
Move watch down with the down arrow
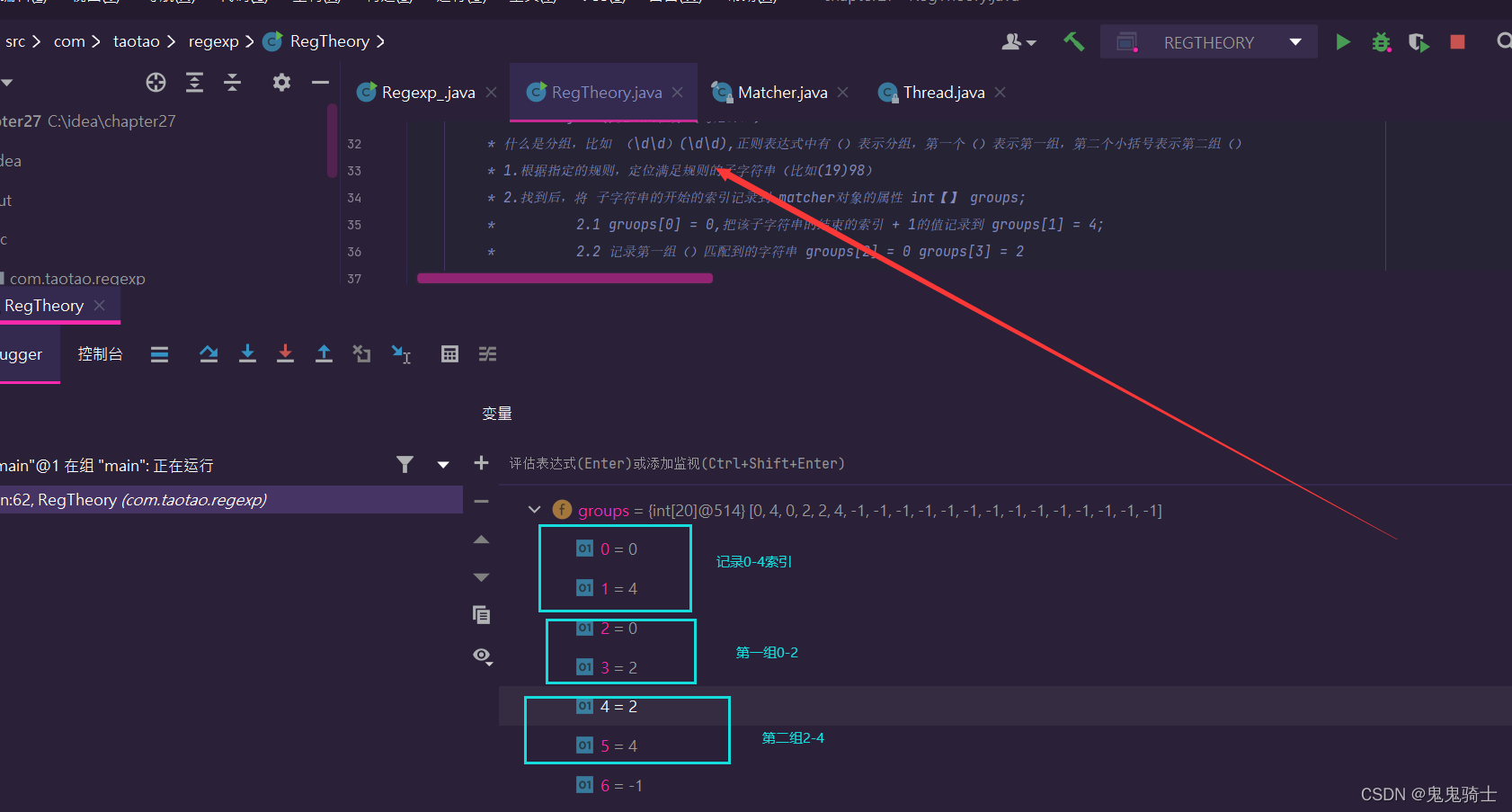pyautogui.click(x=481, y=577)
